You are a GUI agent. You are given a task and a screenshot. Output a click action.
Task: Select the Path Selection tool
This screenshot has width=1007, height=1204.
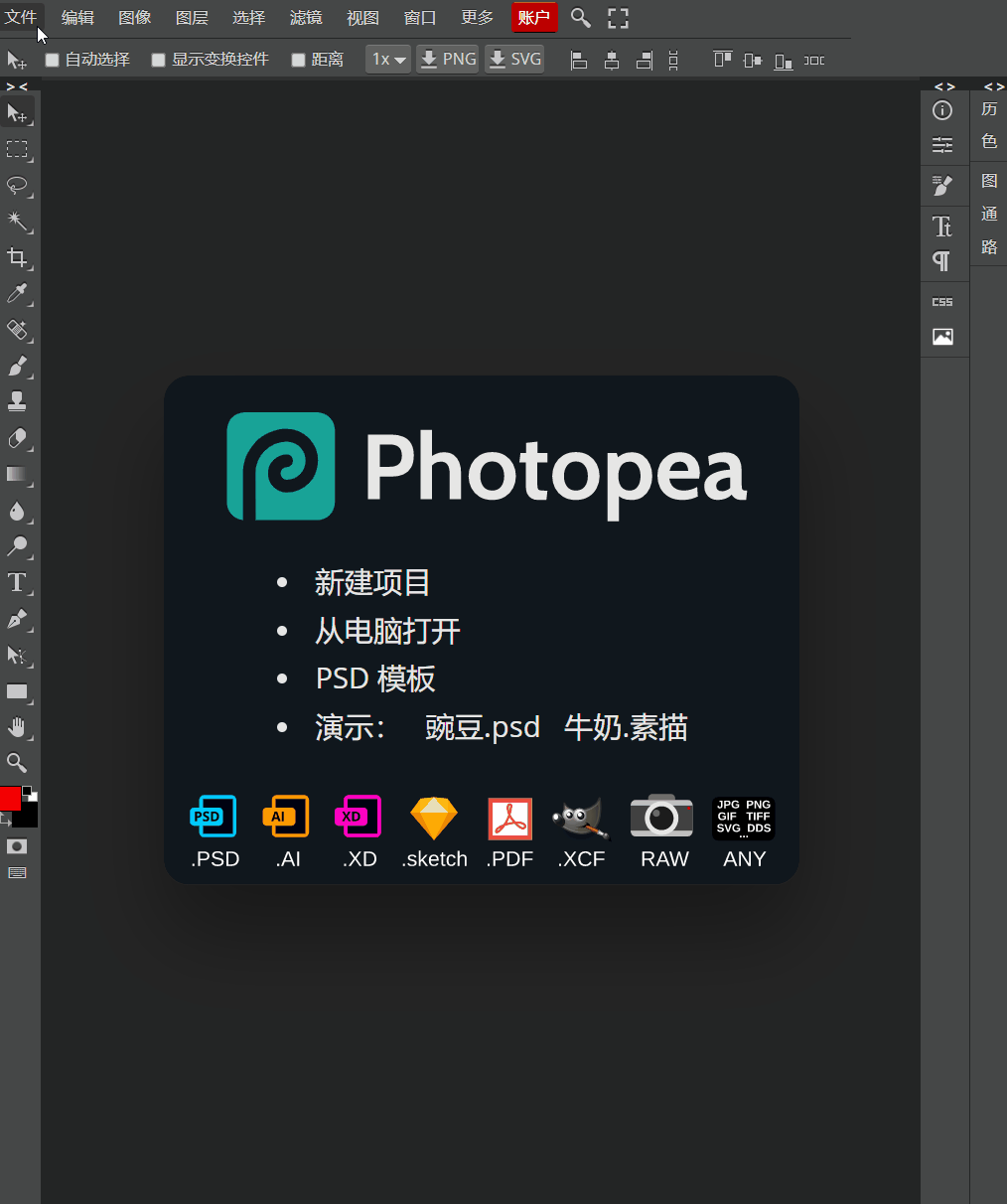pyautogui.click(x=17, y=655)
